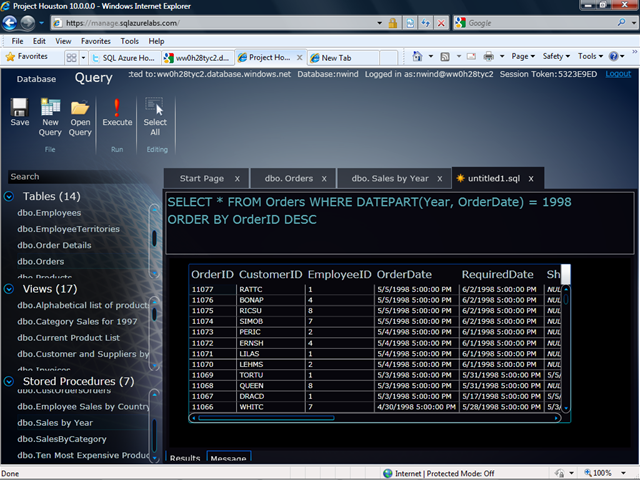Close the Project Houston browser tab
640x480 pixels.
pos(299,58)
